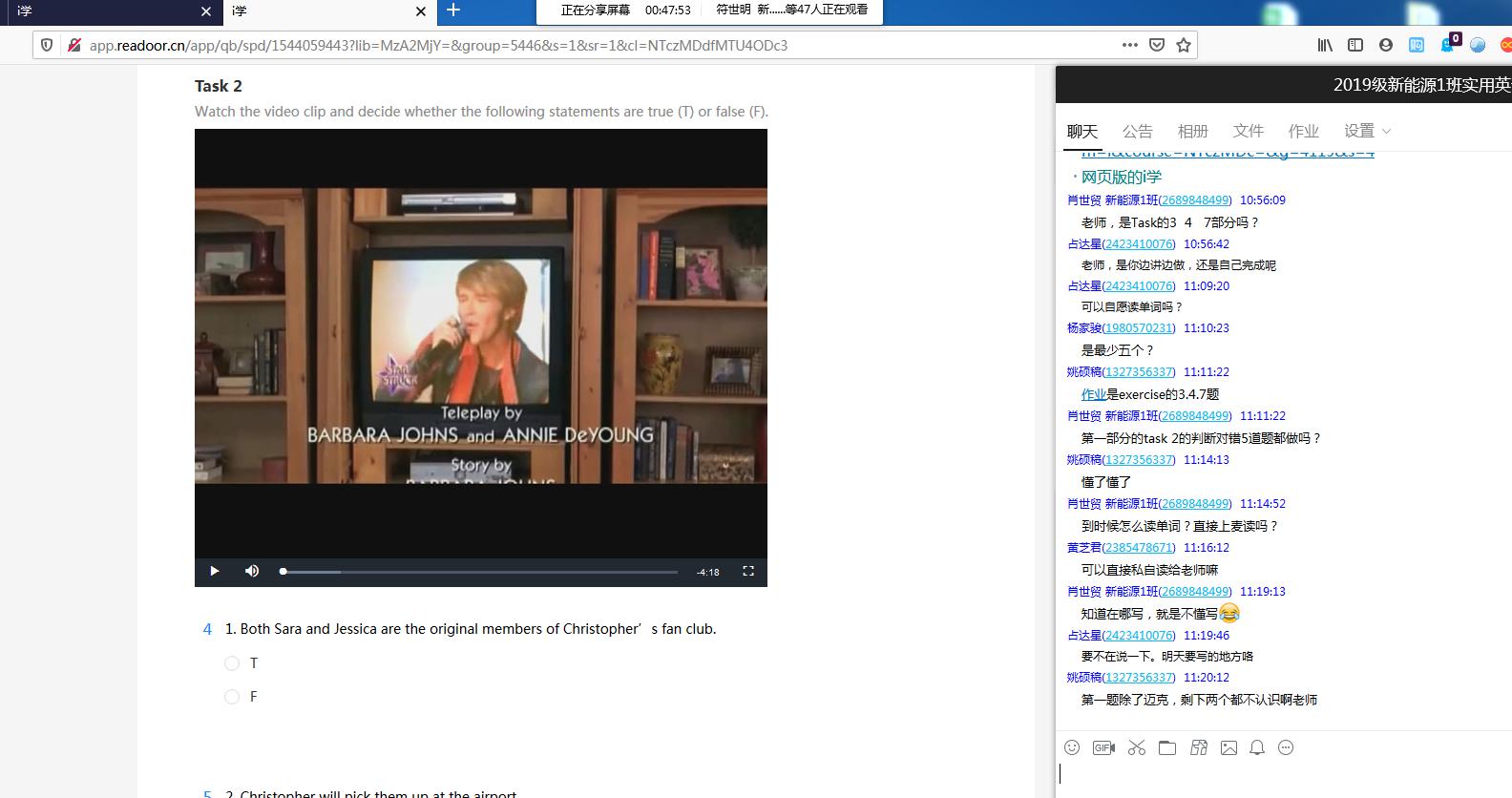The image size is (1512, 798).
Task: Click the insecure connection lock icon
Action: (73, 45)
